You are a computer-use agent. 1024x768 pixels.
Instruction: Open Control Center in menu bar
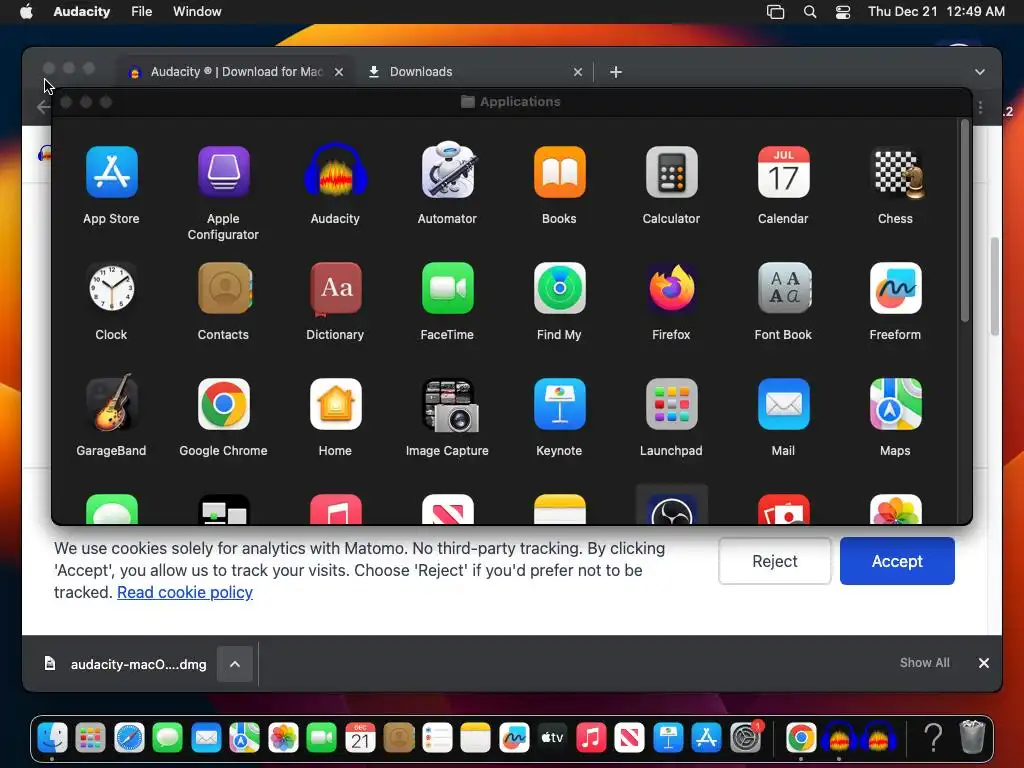point(843,12)
